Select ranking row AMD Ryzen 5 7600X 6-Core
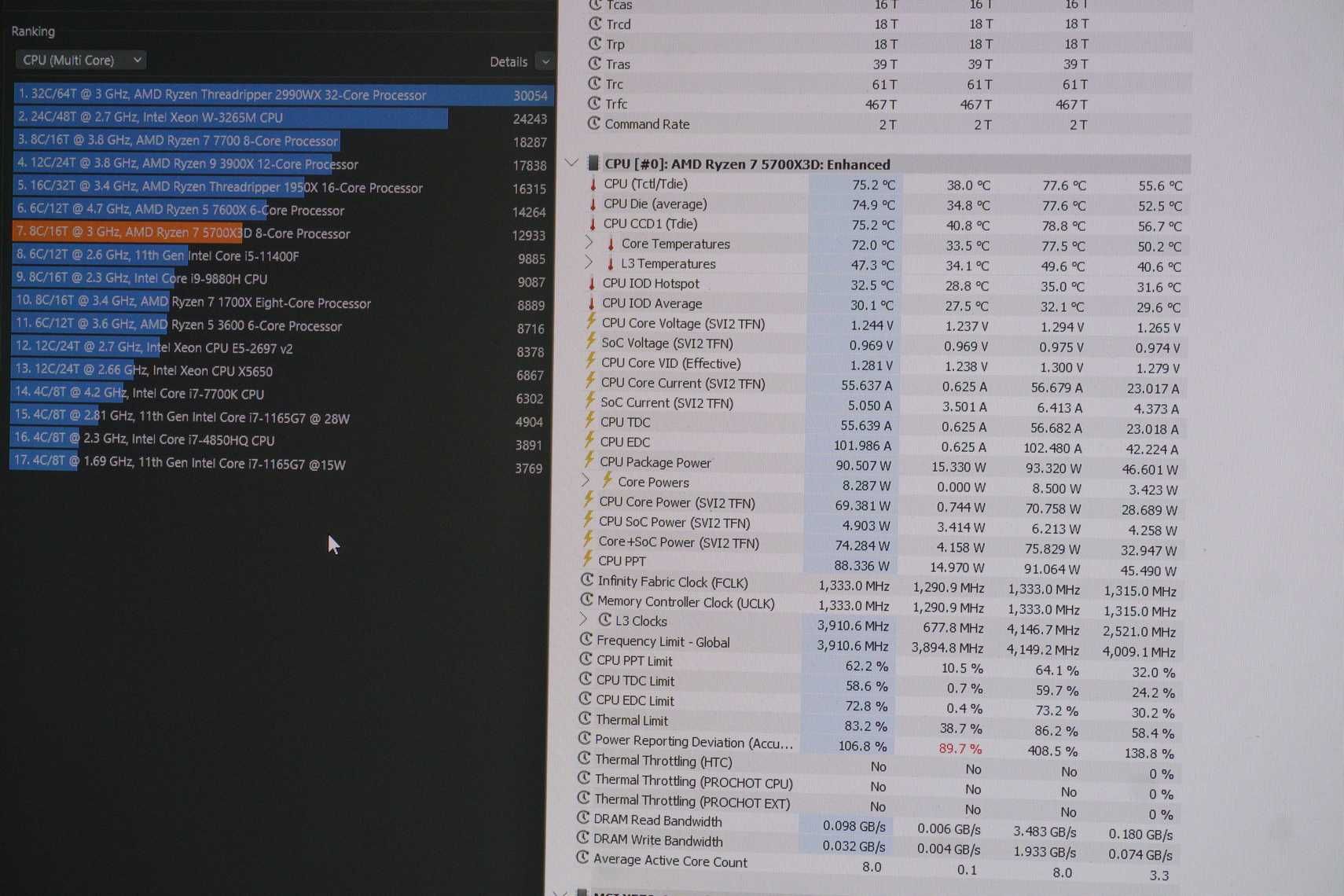The height and width of the screenshot is (896, 1344). pyautogui.click(x=283, y=211)
